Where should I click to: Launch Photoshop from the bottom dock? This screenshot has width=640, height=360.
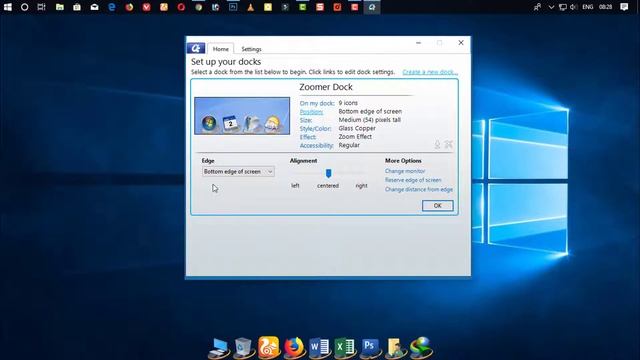click(371, 348)
